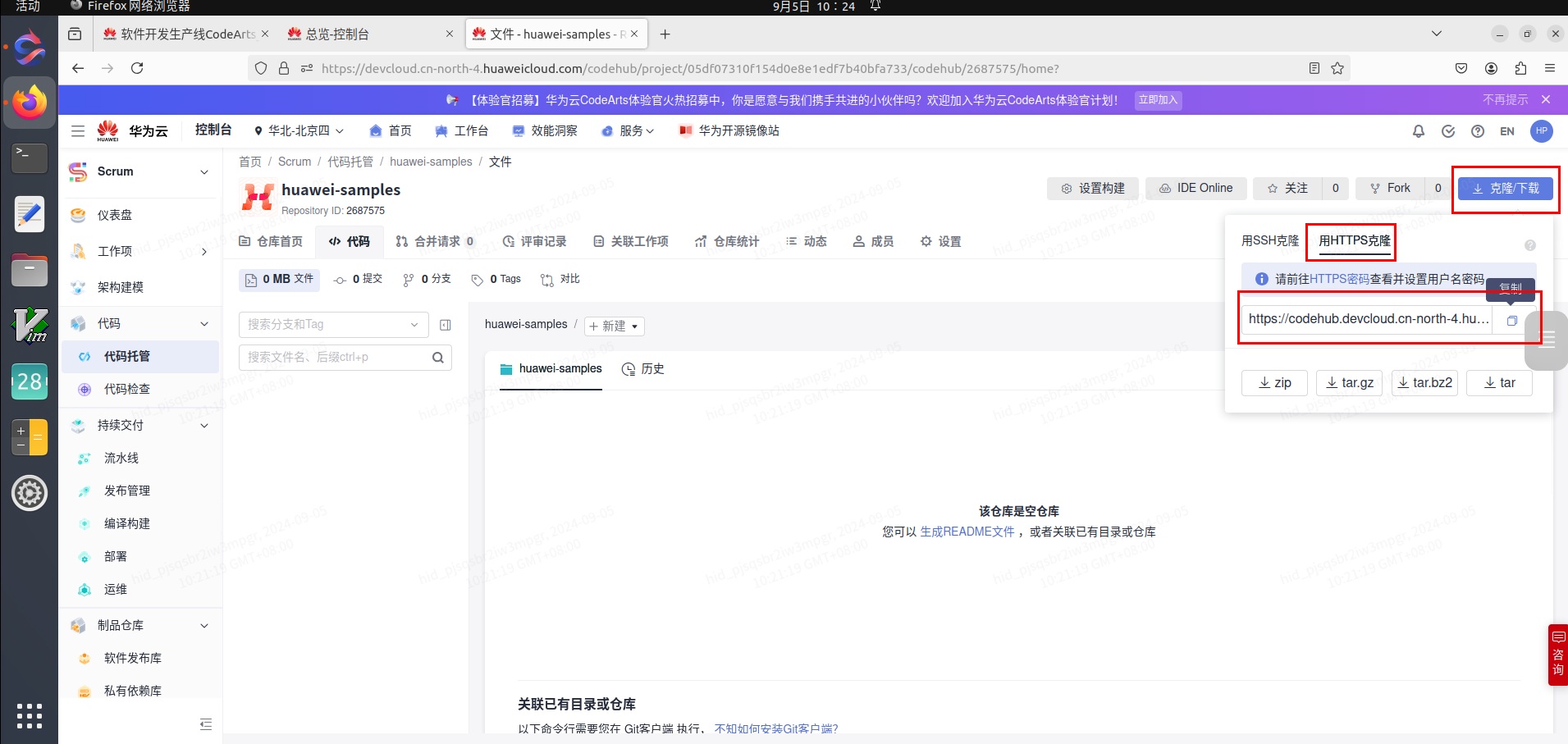Open the clone help question icon
This screenshot has width=1568, height=744.
tap(1530, 245)
